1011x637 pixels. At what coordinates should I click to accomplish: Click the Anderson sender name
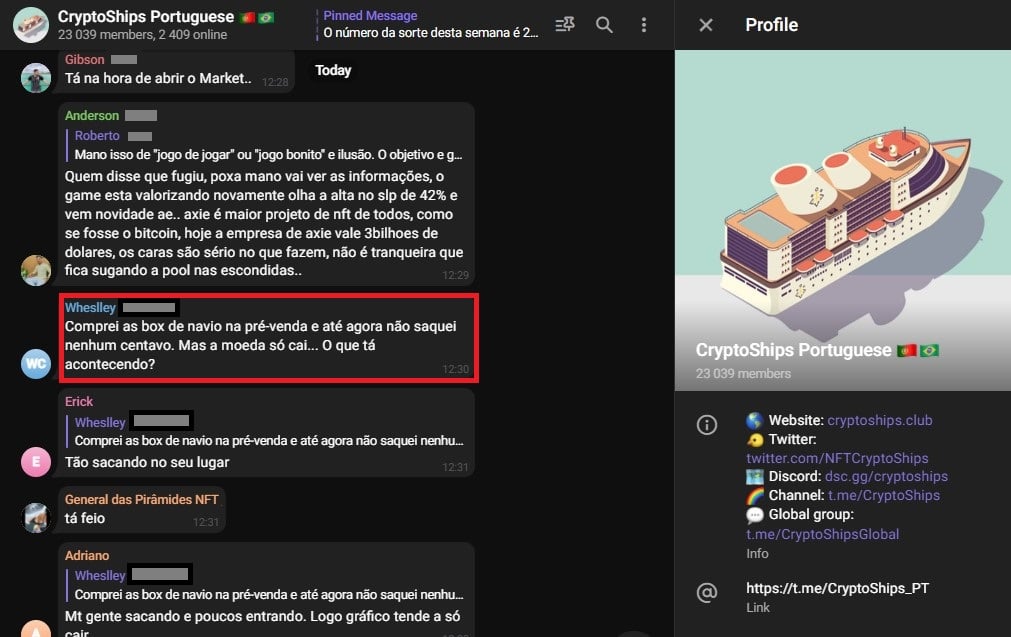(x=92, y=115)
